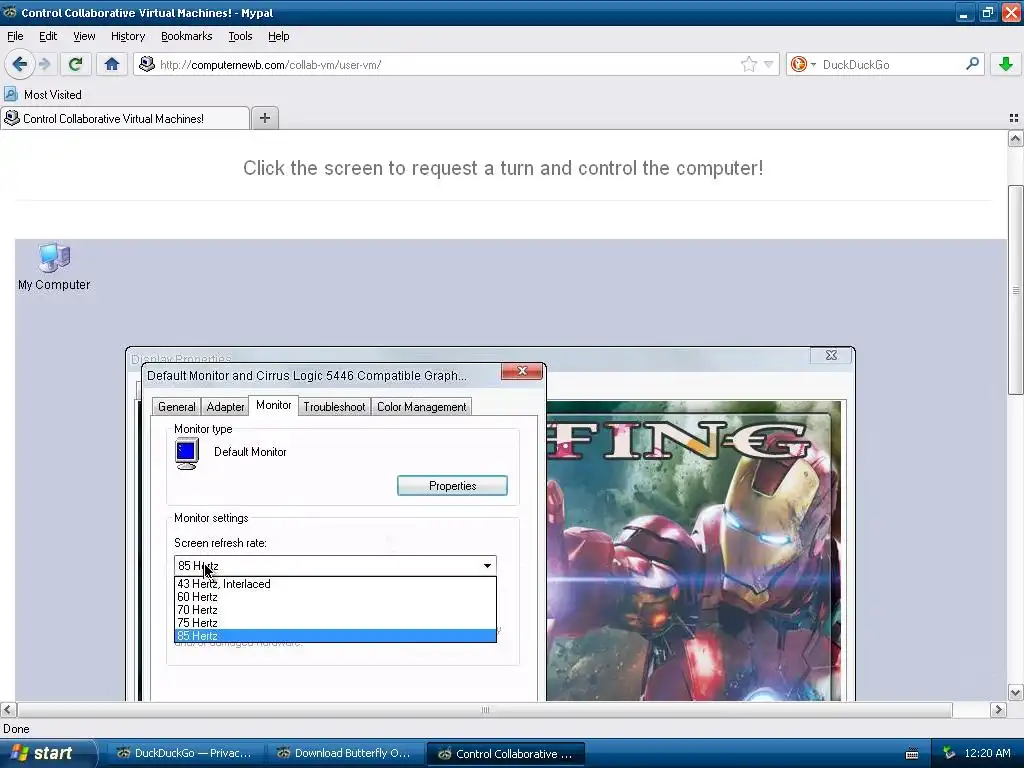Switch to DuckDuckGo taskbar window
The image size is (1024, 768).
click(185, 753)
